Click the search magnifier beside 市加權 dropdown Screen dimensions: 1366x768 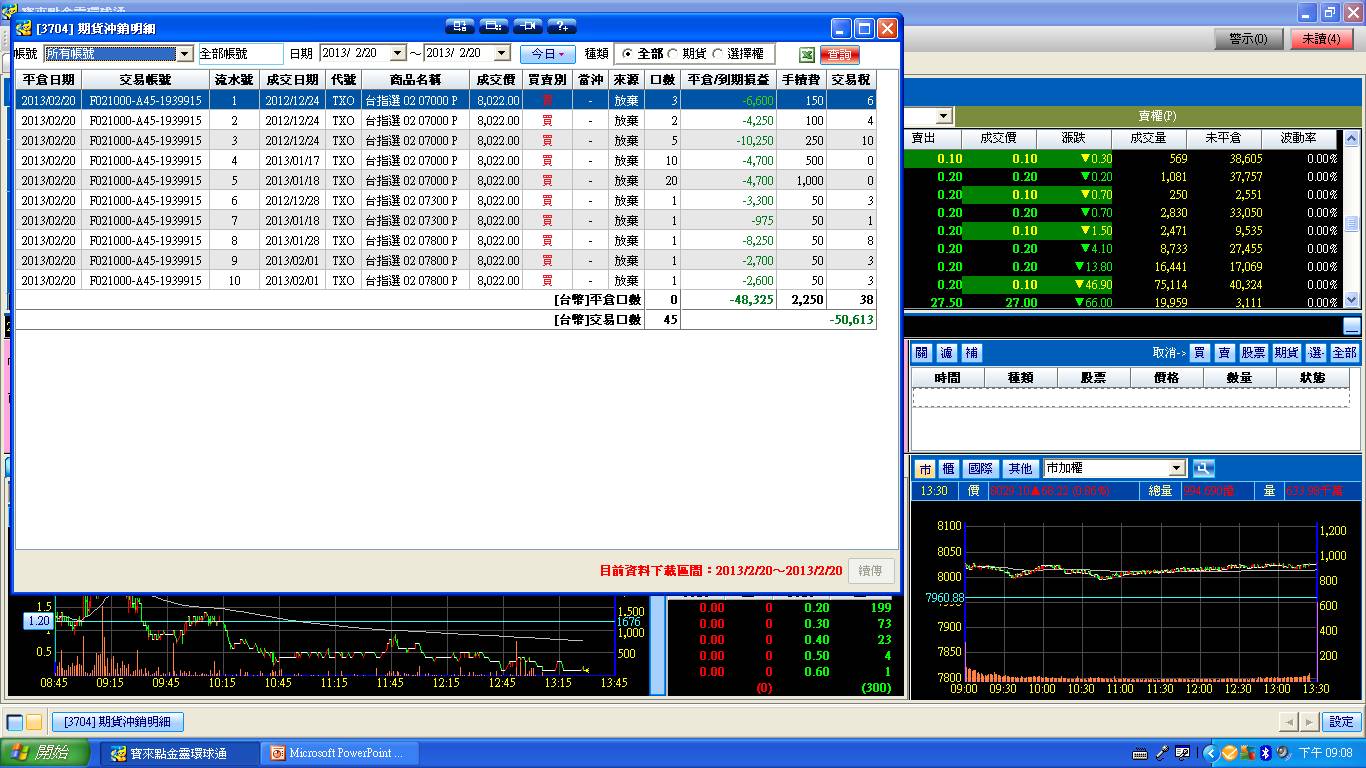click(x=1202, y=468)
